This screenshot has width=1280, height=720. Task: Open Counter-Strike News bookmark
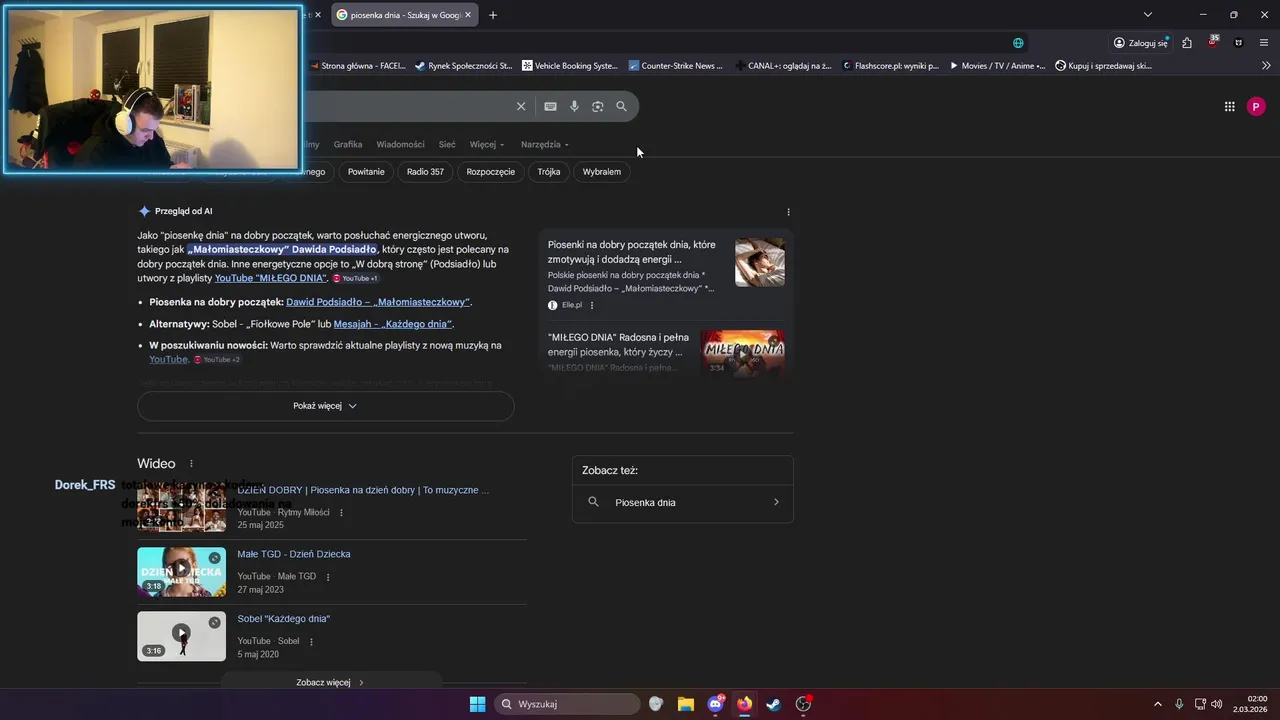coord(675,66)
